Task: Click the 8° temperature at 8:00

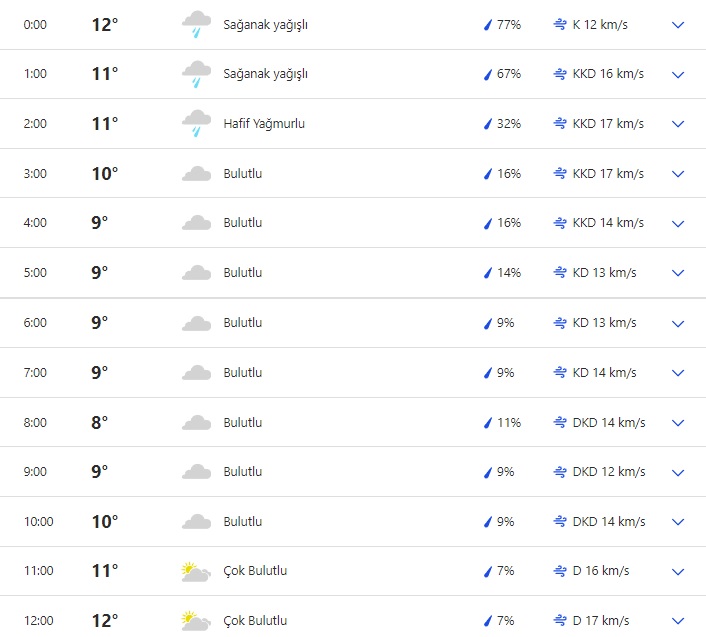Action: (99, 422)
